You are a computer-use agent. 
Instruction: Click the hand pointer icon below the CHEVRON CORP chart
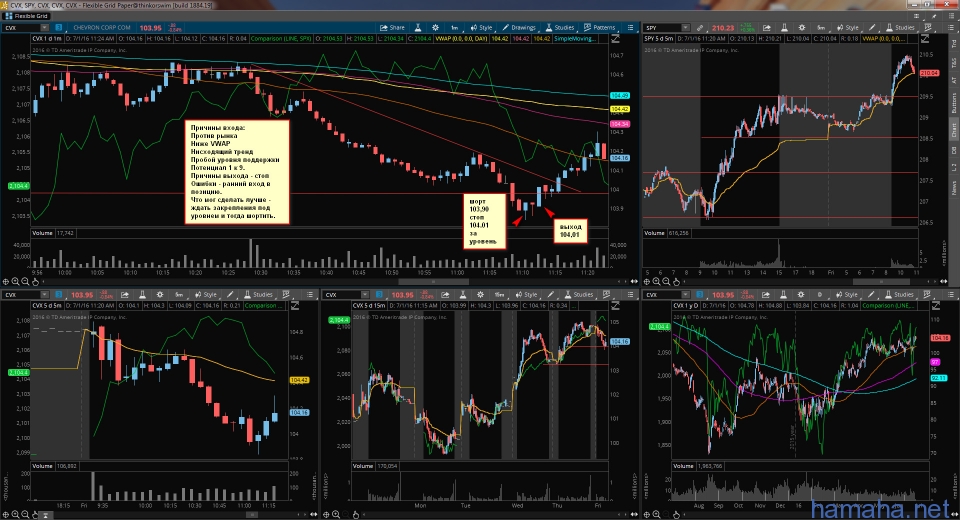point(36,282)
